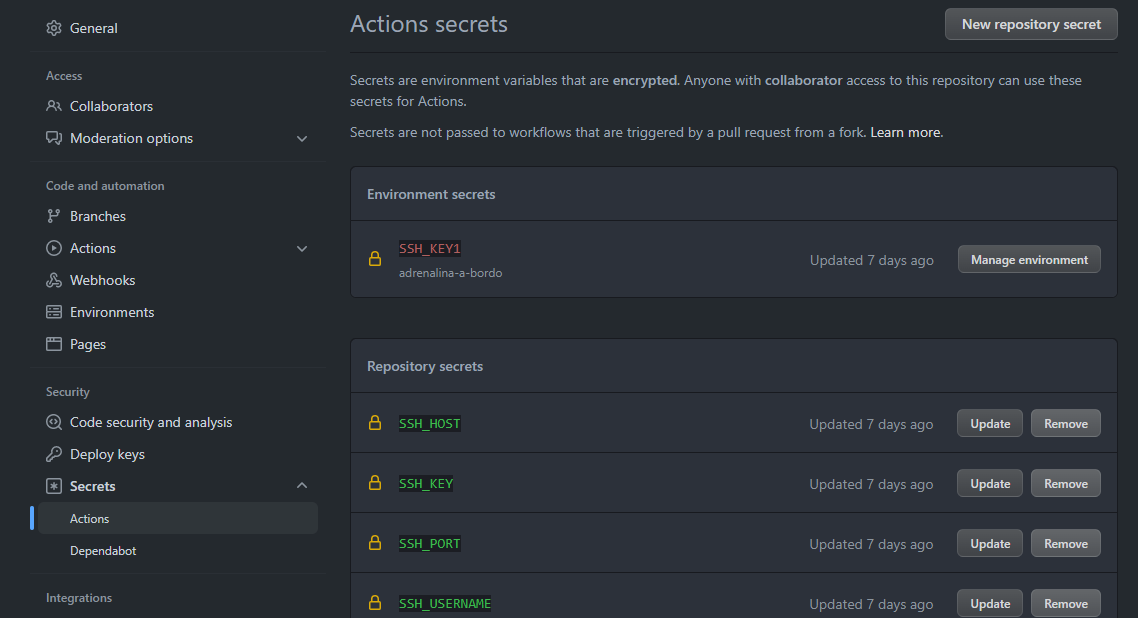Collapse the Secrets section chevron
1138x618 pixels.
(302, 485)
